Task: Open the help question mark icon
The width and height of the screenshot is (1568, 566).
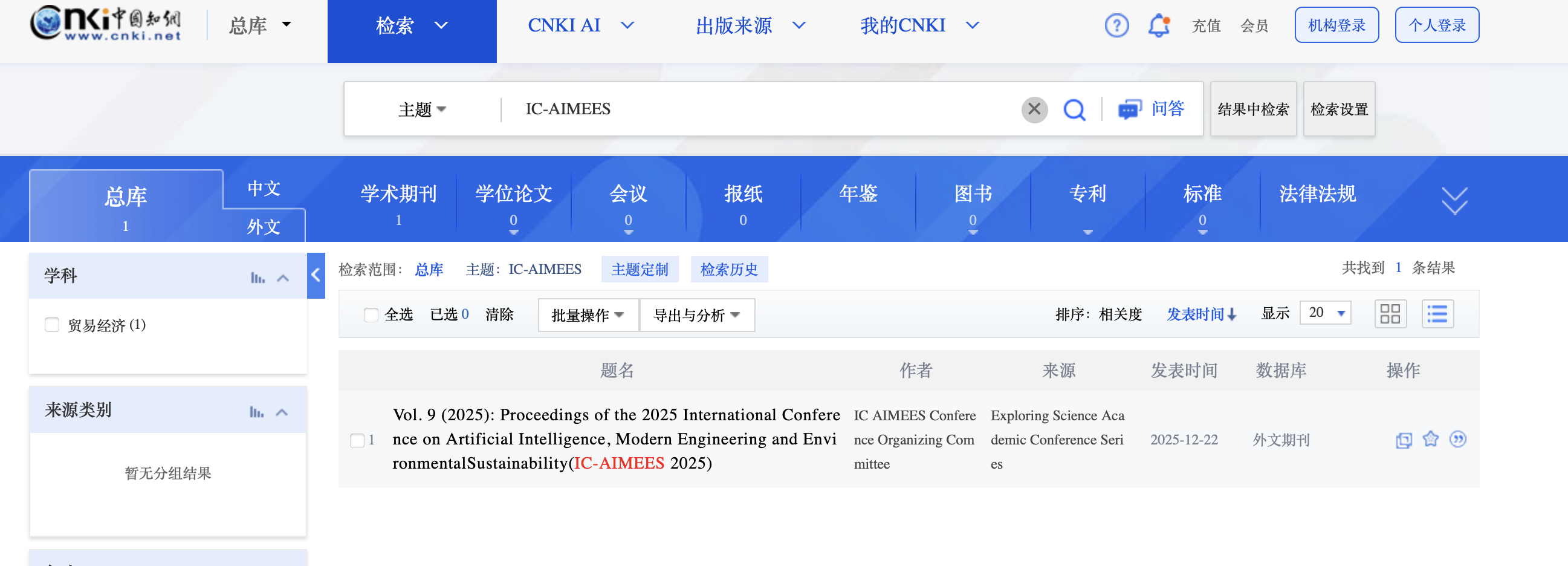Action: [x=1116, y=25]
